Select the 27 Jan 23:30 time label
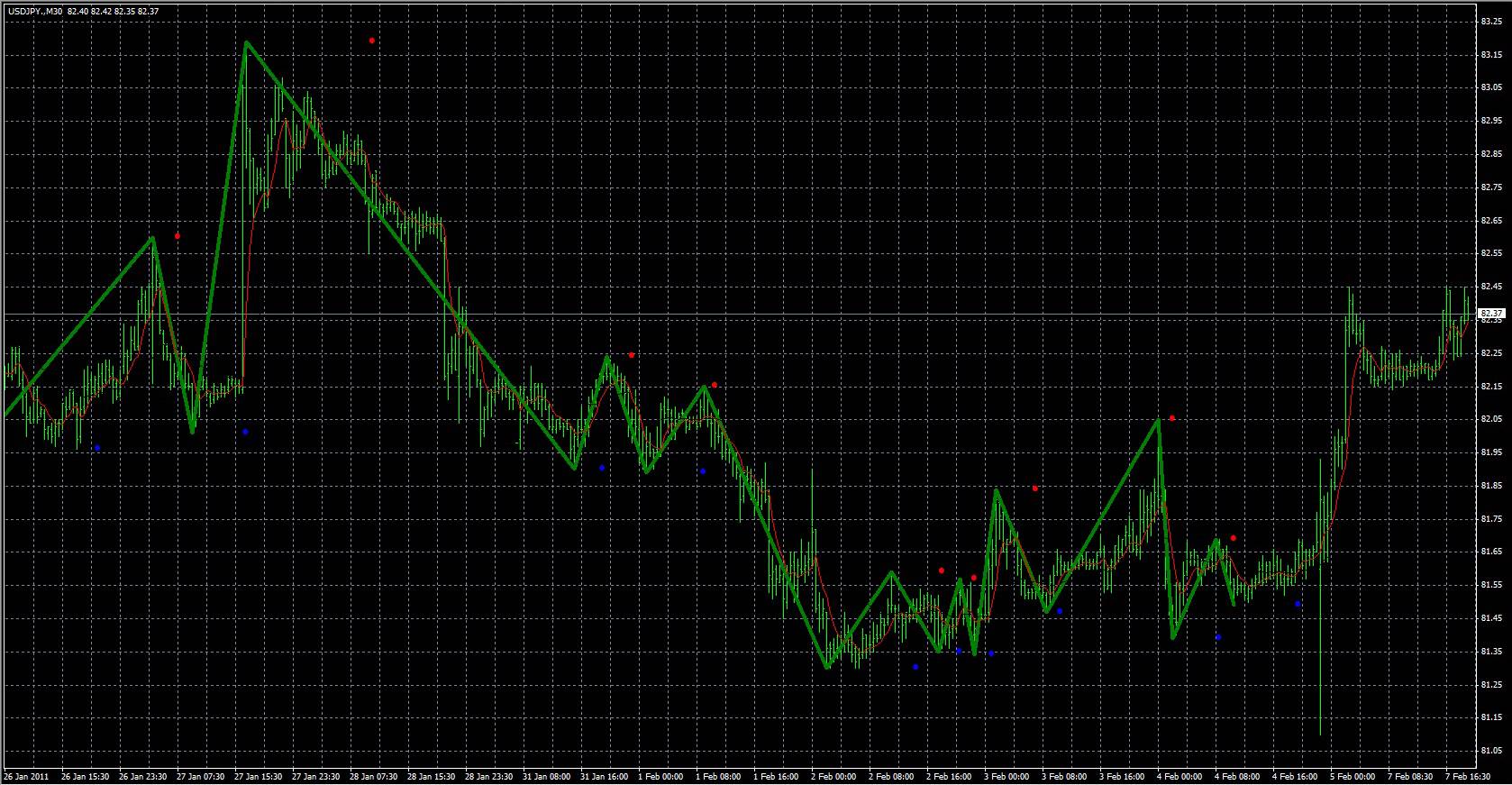 (317, 776)
